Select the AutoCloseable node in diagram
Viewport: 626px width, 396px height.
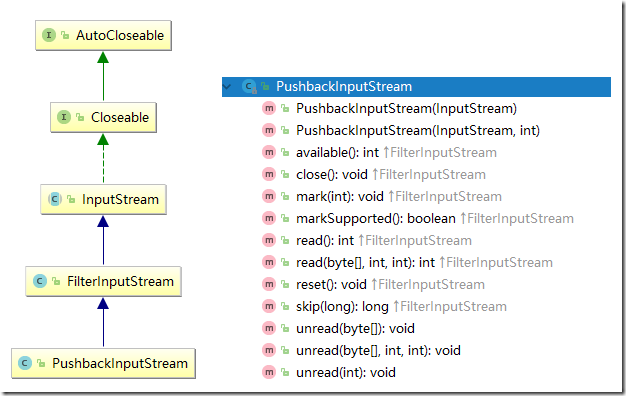click(103, 36)
